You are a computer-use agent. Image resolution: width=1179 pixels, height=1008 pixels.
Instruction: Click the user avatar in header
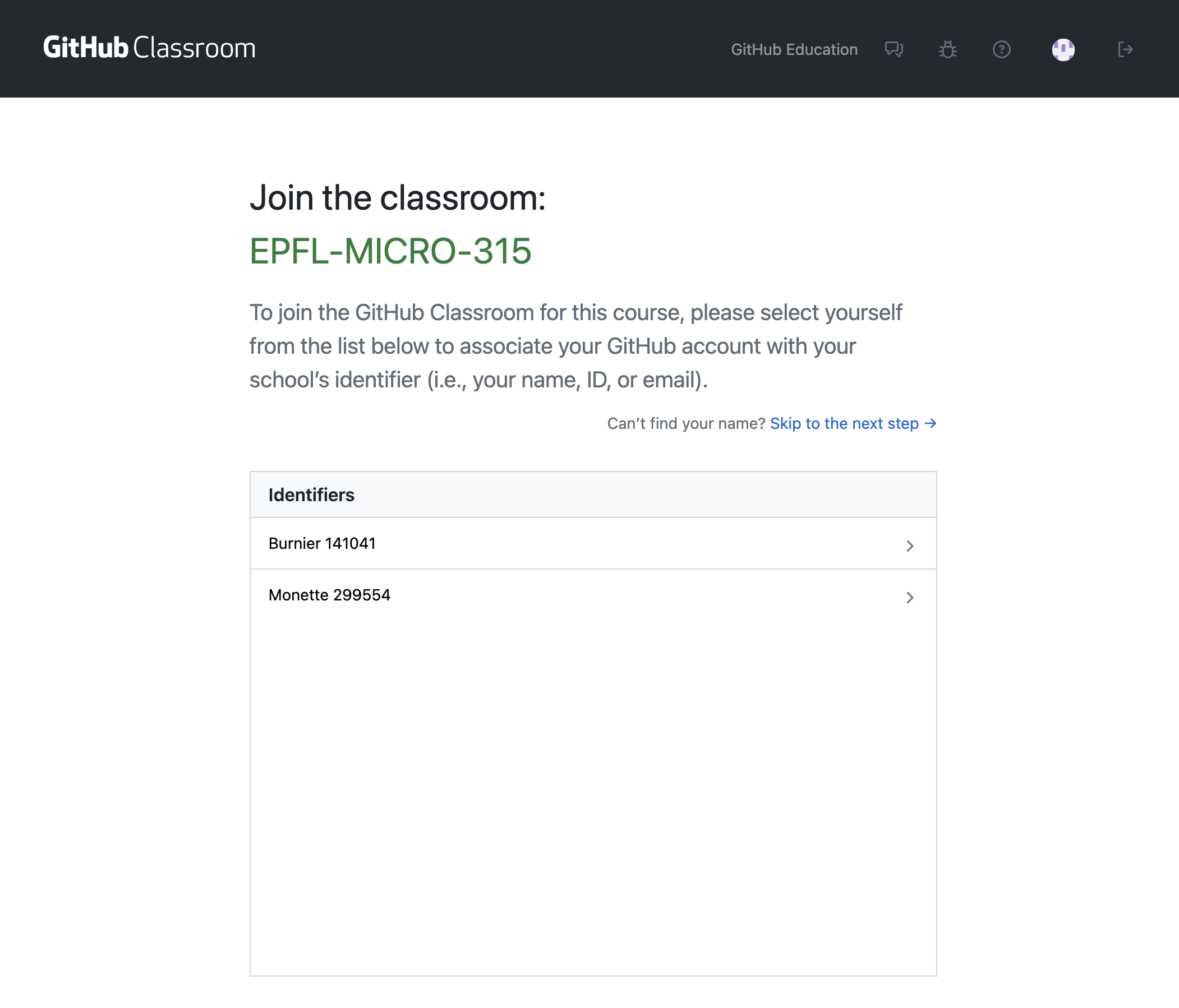pyautogui.click(x=1063, y=49)
